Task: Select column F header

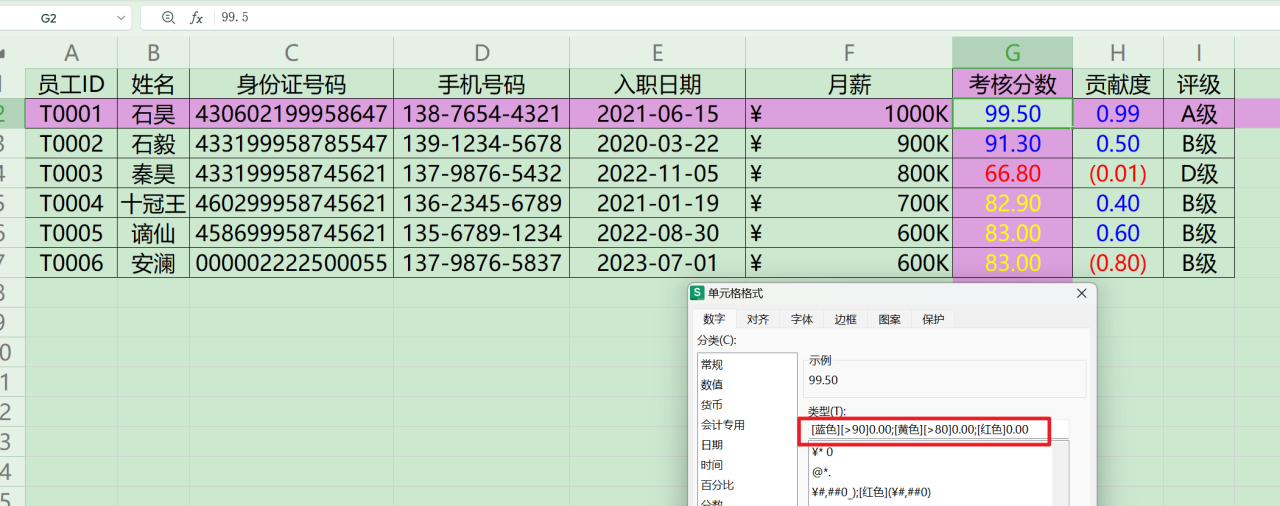Action: point(849,53)
